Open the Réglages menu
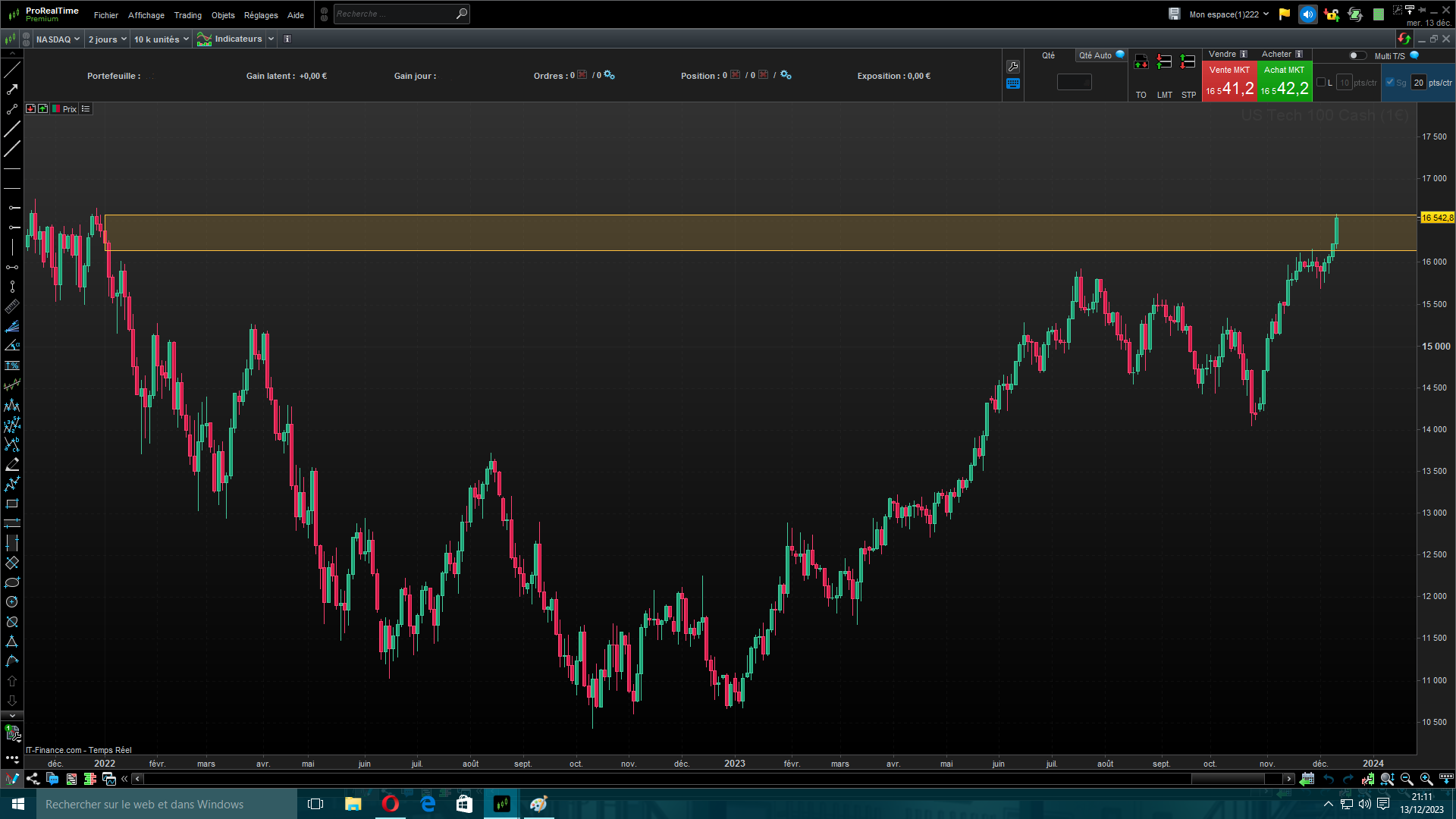Screen dimensions: 1456x819 click(x=261, y=15)
